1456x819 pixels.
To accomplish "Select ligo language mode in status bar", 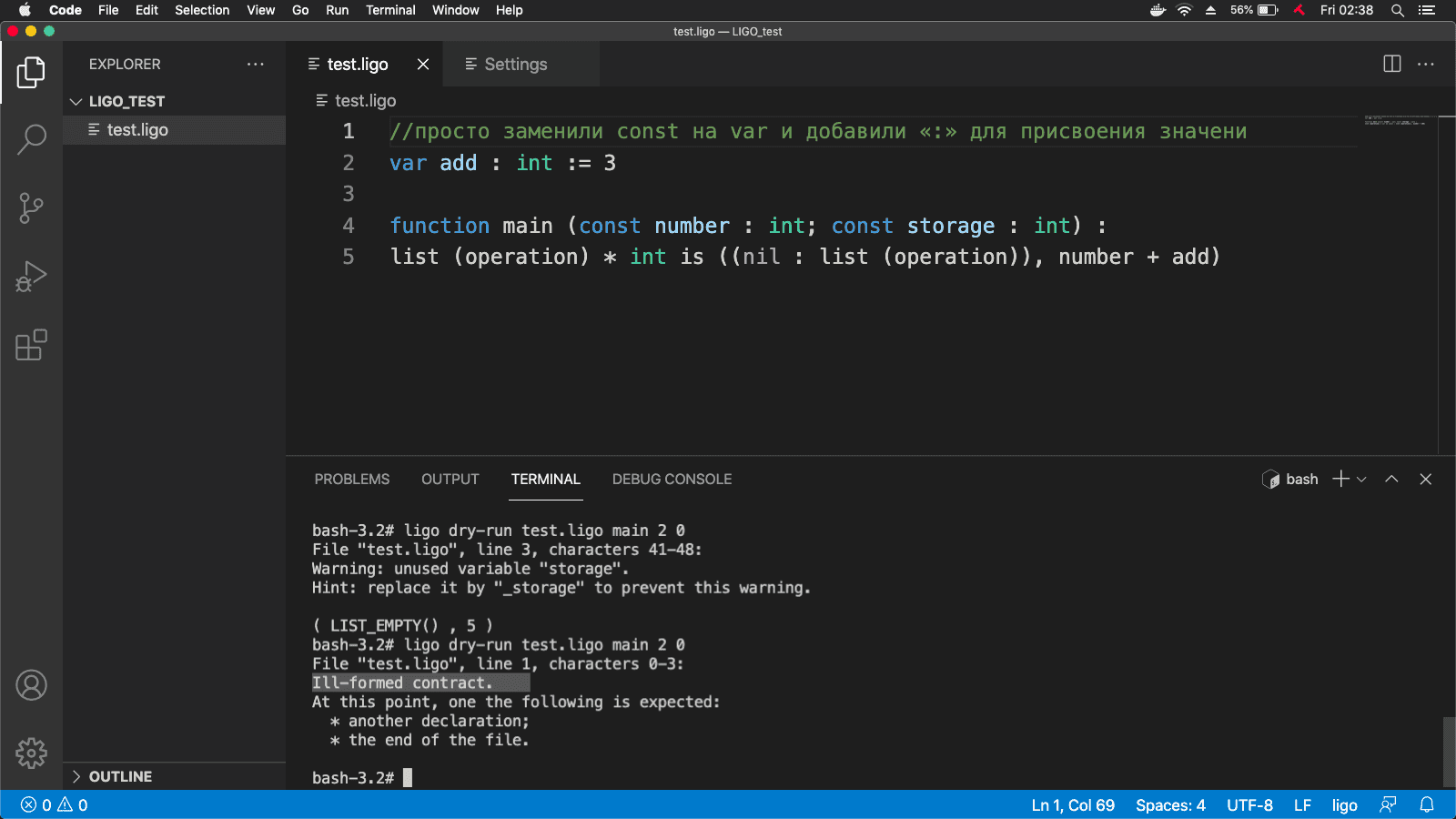I will 1344,804.
